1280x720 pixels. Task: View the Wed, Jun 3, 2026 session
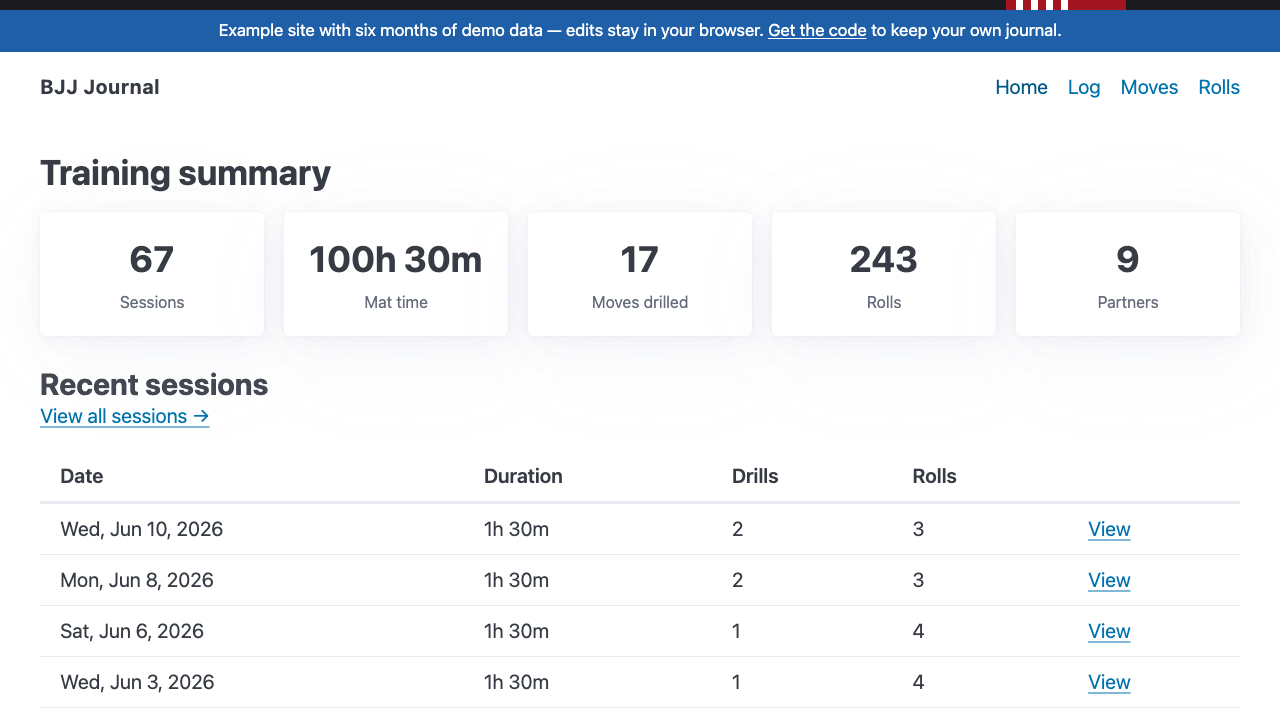(1109, 682)
